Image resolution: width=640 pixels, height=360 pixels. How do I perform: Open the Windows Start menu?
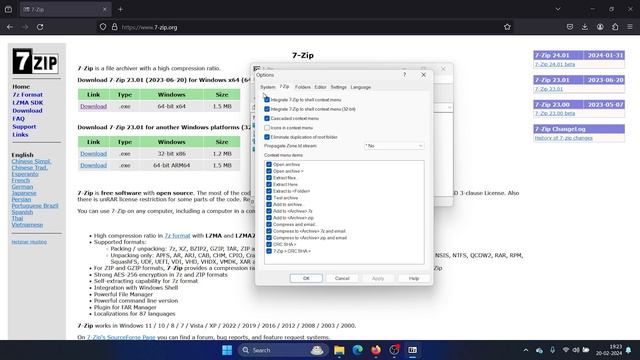coord(227,350)
